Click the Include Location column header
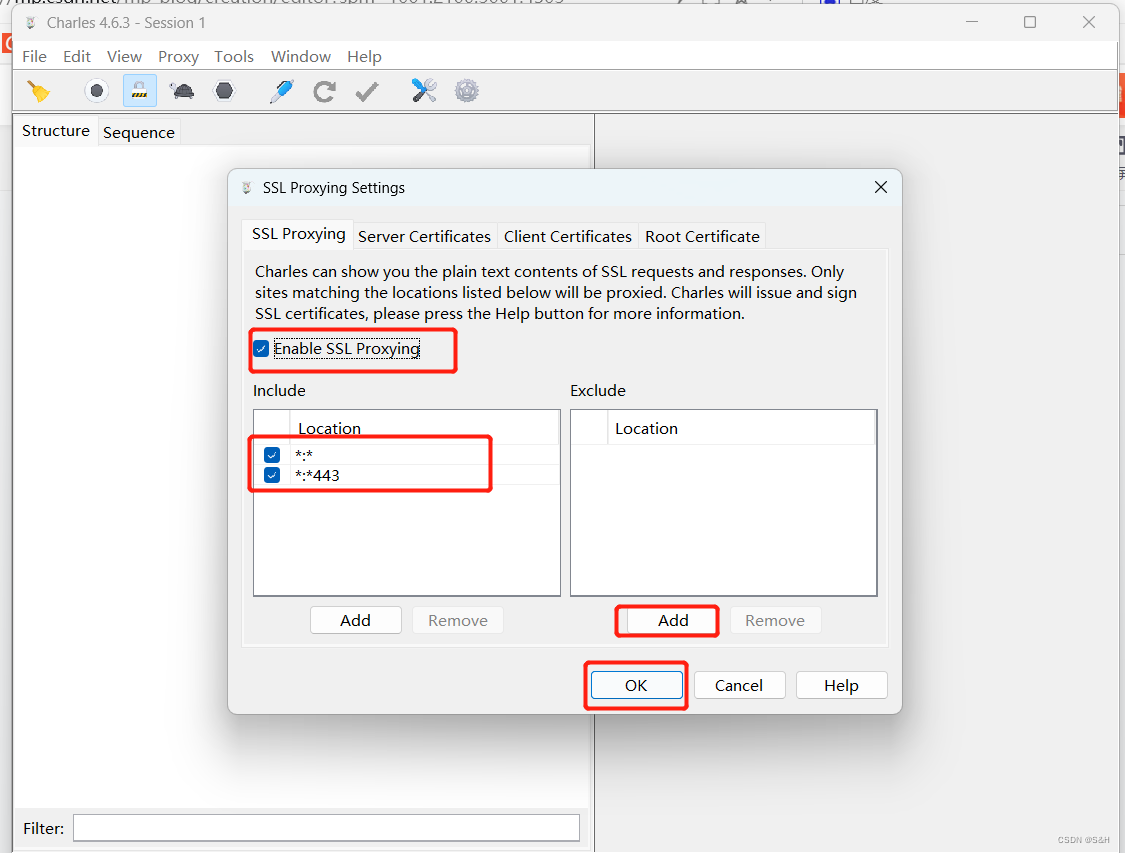The height and width of the screenshot is (853, 1125). coord(424,428)
